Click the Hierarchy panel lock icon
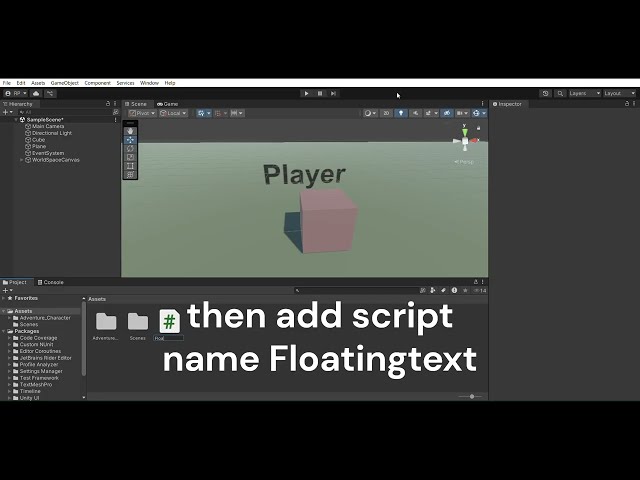This screenshot has height=480, width=640. 108,104
